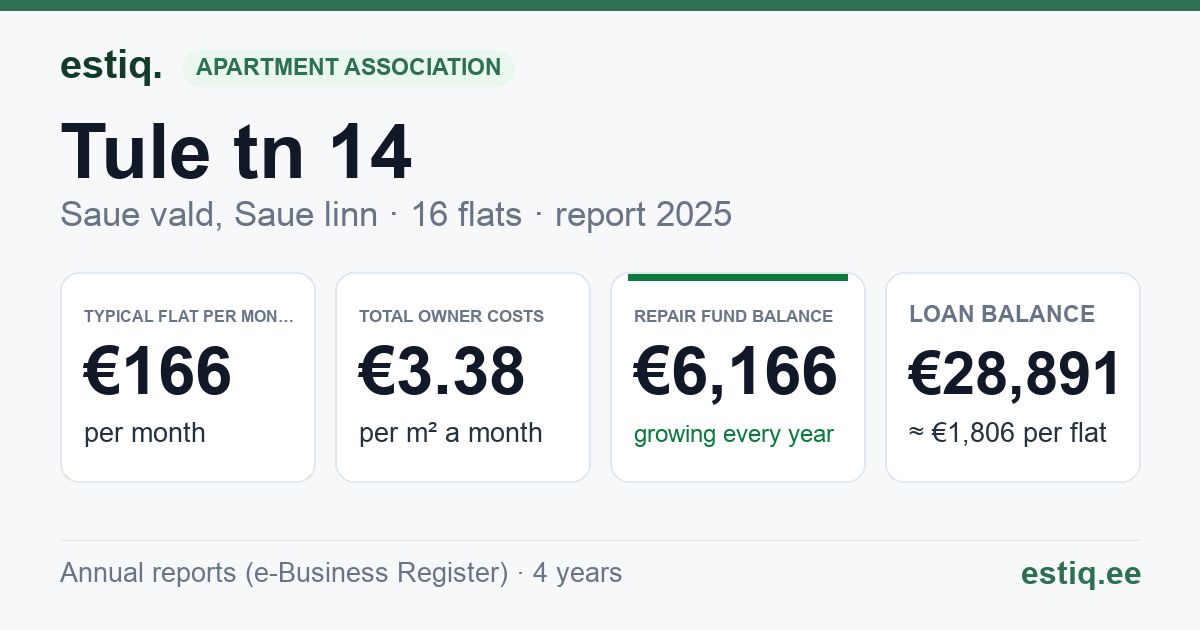Click the 'per m² a month' caption
The height and width of the screenshot is (630, 1200).
click(x=451, y=433)
